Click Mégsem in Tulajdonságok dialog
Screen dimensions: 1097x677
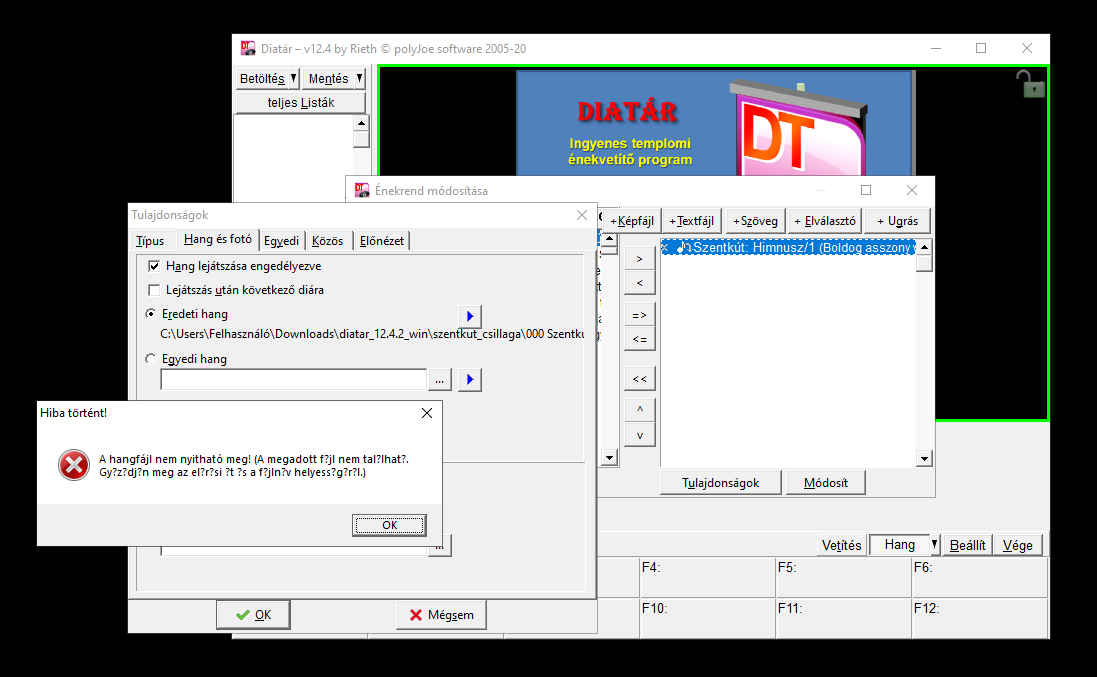pos(441,615)
